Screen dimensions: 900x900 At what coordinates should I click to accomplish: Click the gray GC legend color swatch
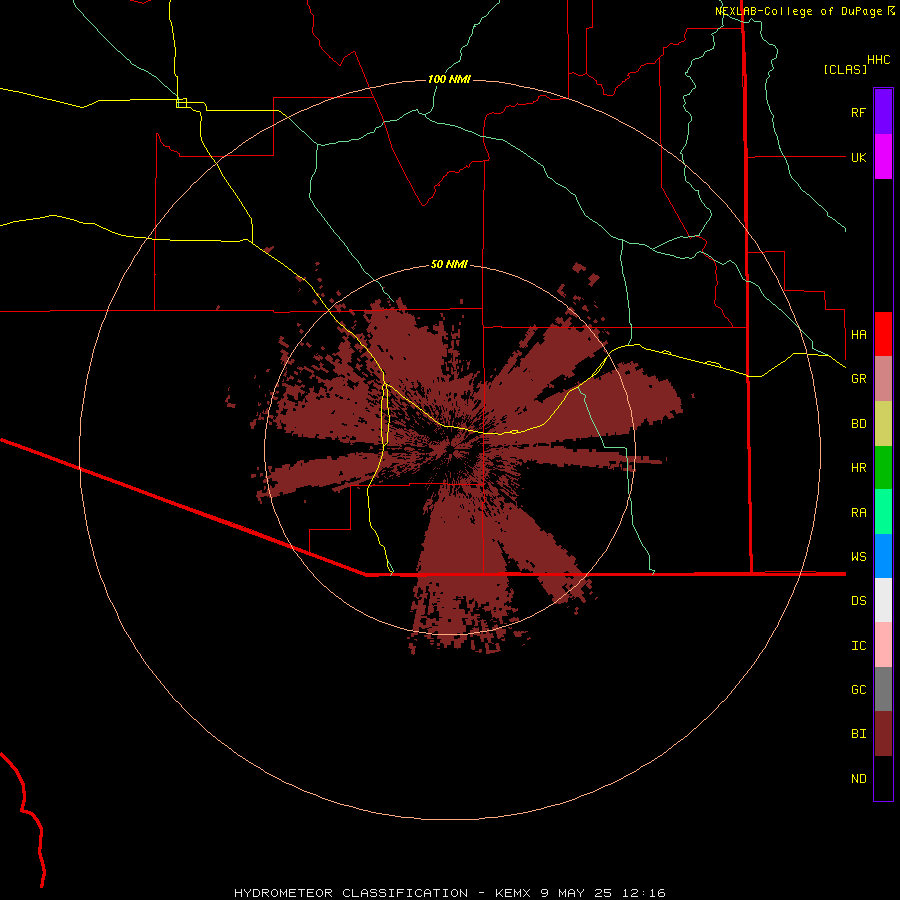[x=883, y=689]
